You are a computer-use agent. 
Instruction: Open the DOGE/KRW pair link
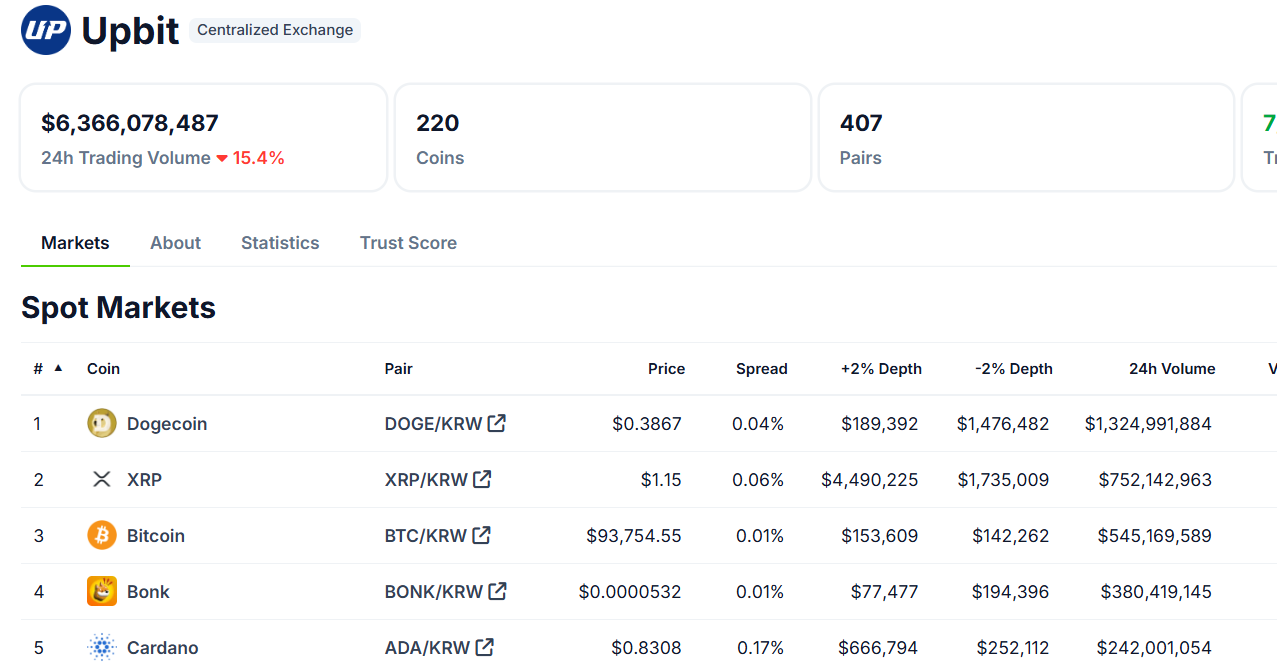tap(433, 424)
